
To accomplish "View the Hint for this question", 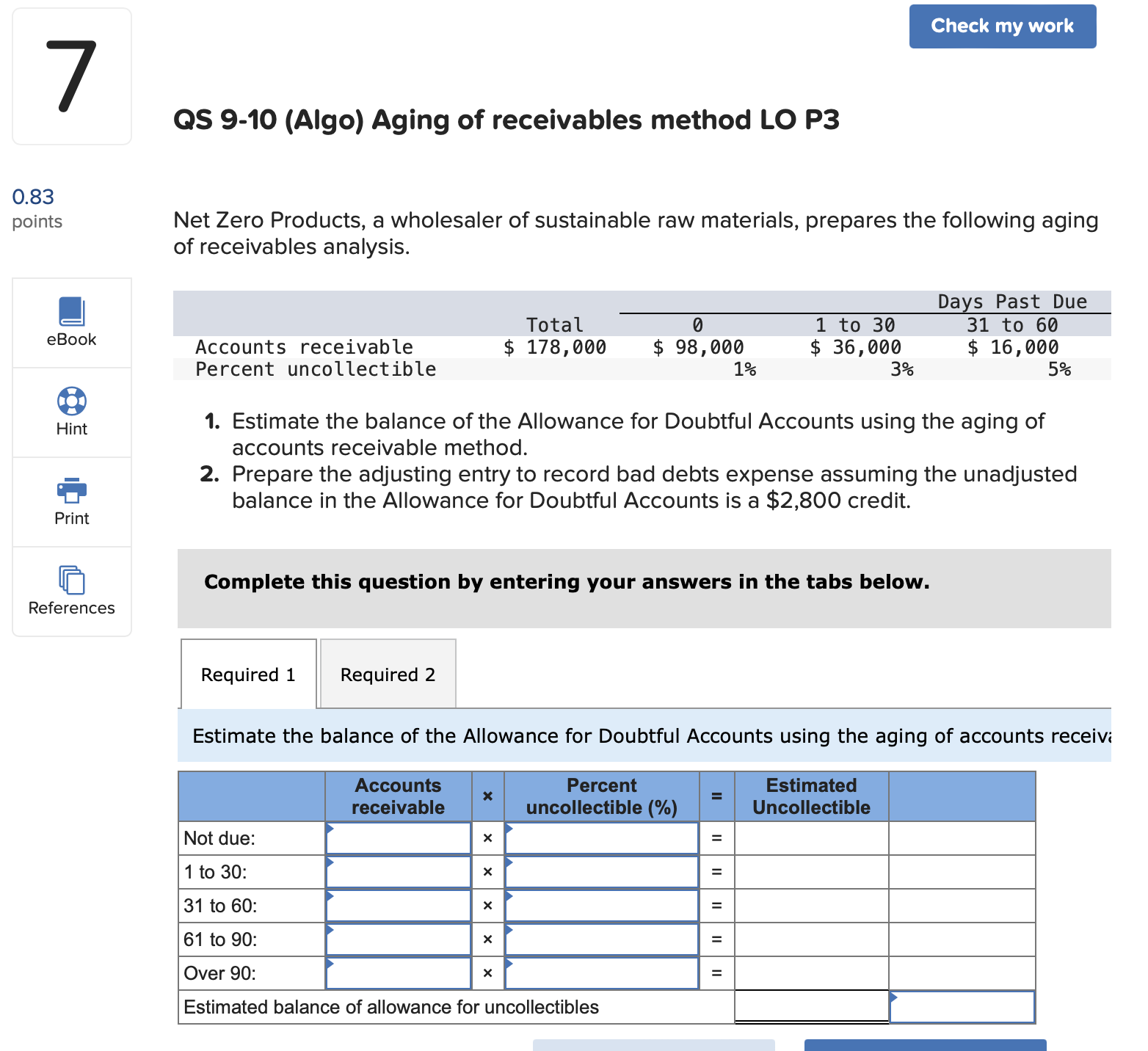I will [x=70, y=412].
